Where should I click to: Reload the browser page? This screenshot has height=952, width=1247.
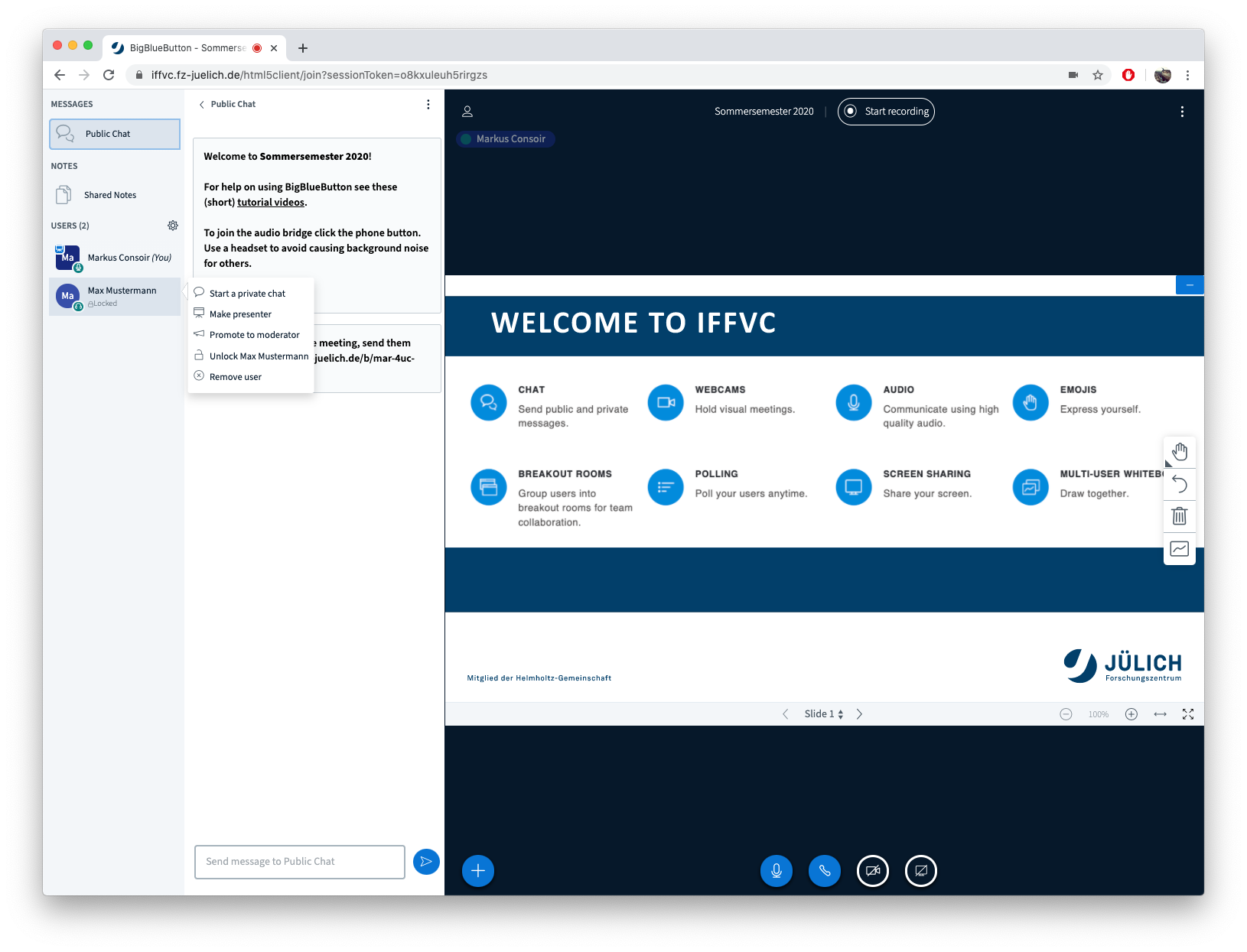point(109,75)
